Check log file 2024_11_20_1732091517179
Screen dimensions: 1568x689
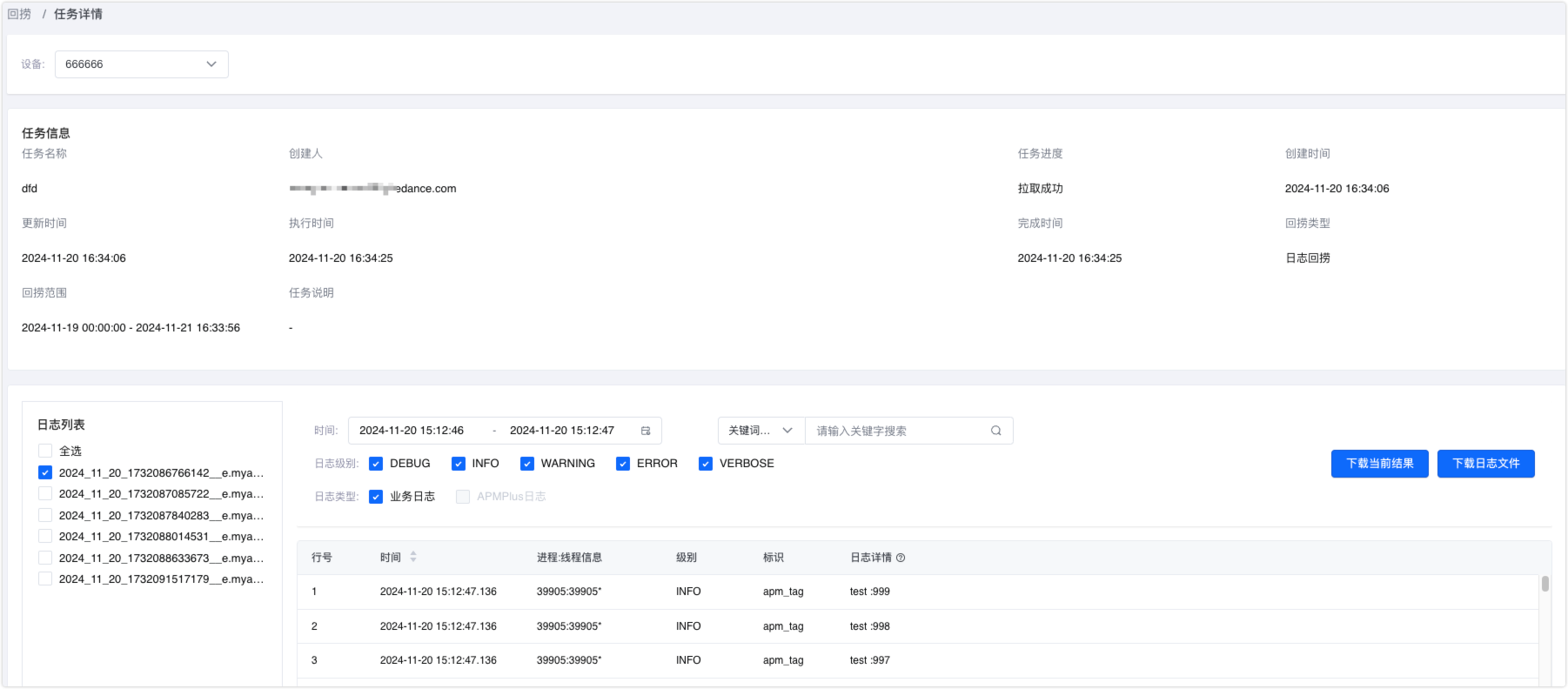coord(45,579)
